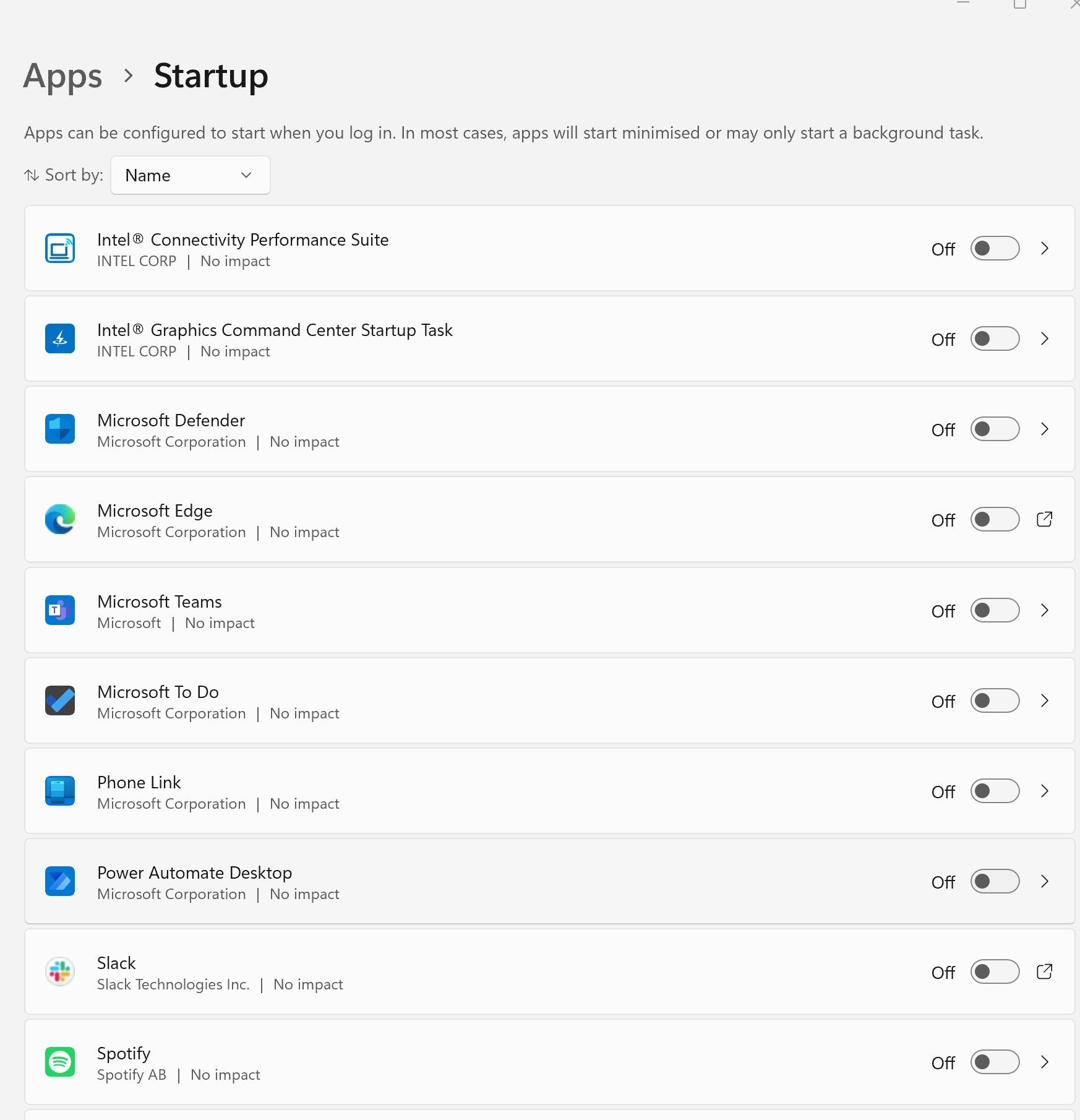Viewport: 1080px width, 1120px height.
Task: Enable Microsoft Defender at startup
Action: 995,429
